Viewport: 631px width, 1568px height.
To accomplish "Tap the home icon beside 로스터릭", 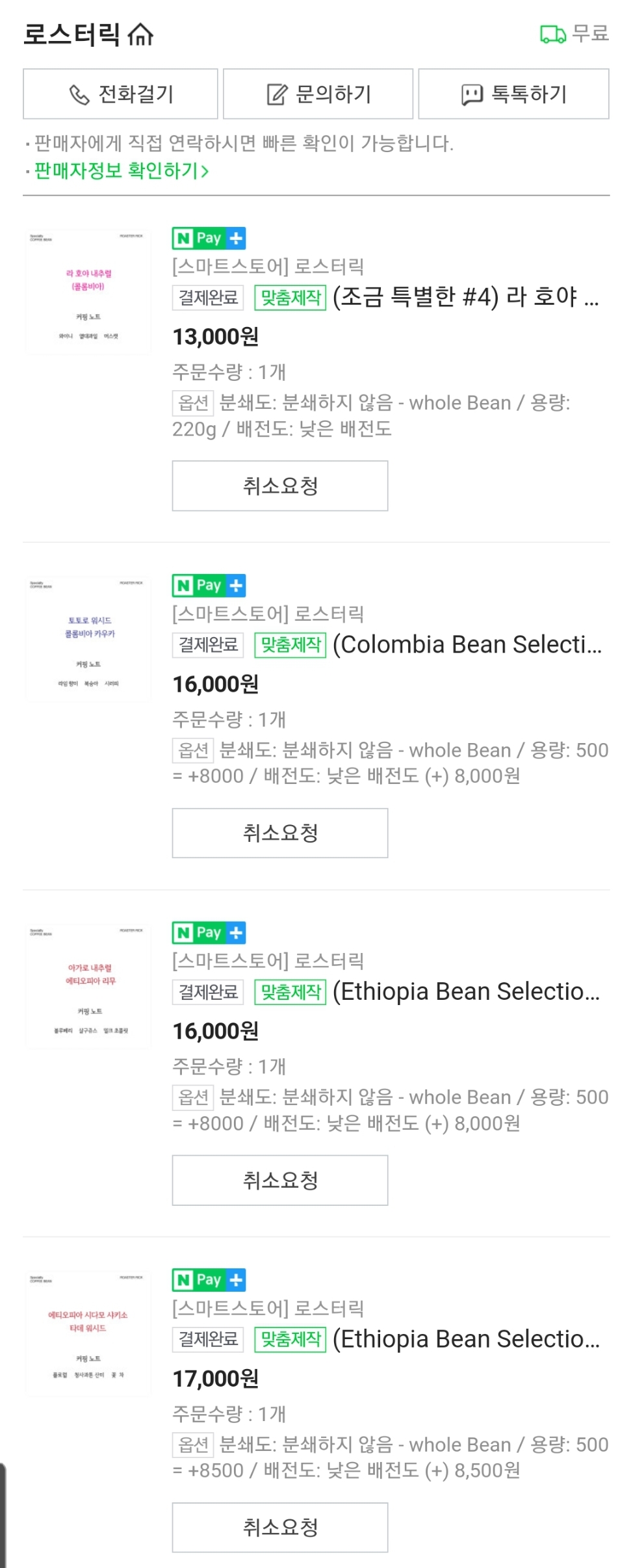I will (140, 34).
